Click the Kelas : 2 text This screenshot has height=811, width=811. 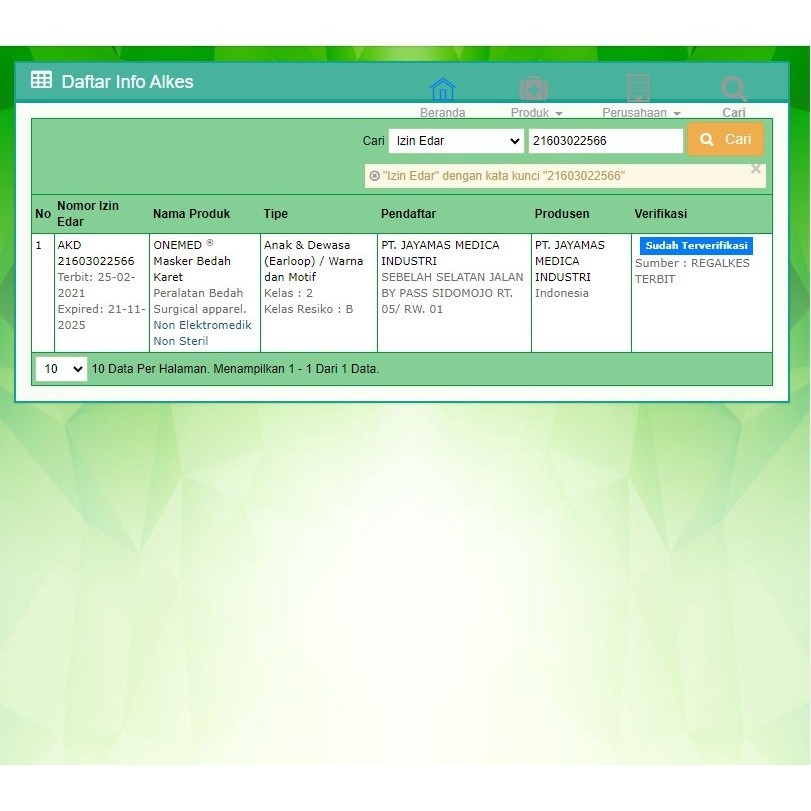288,293
